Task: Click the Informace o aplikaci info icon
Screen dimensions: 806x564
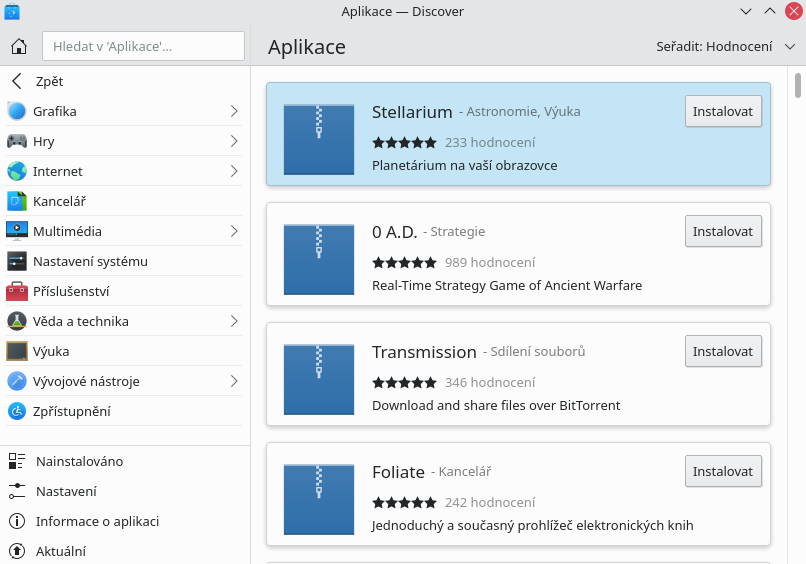Action: coord(16,521)
